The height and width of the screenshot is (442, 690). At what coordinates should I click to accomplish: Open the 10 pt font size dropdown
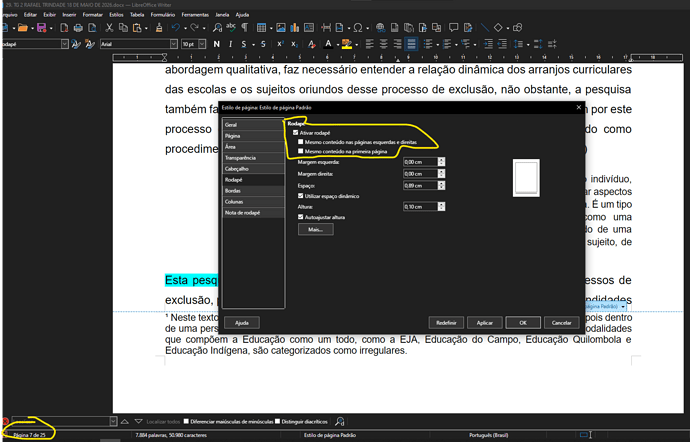click(202, 44)
